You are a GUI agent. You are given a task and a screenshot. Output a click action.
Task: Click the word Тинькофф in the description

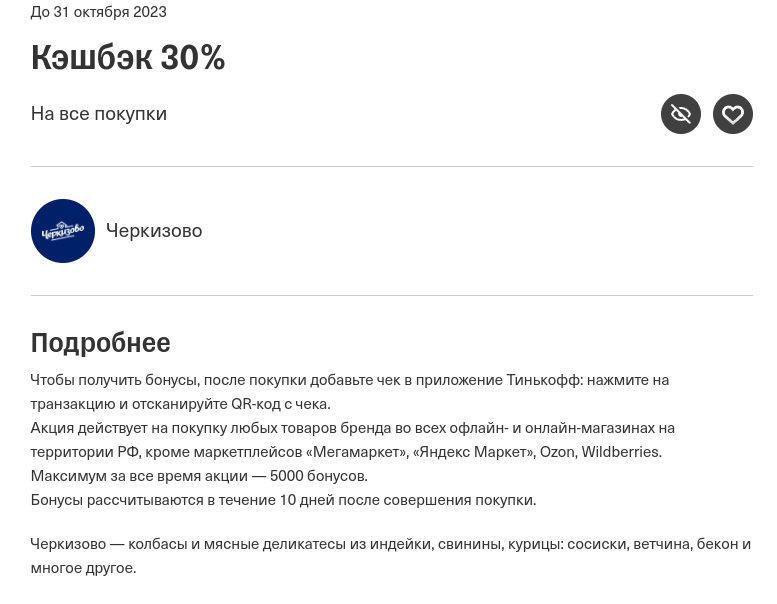click(543, 380)
